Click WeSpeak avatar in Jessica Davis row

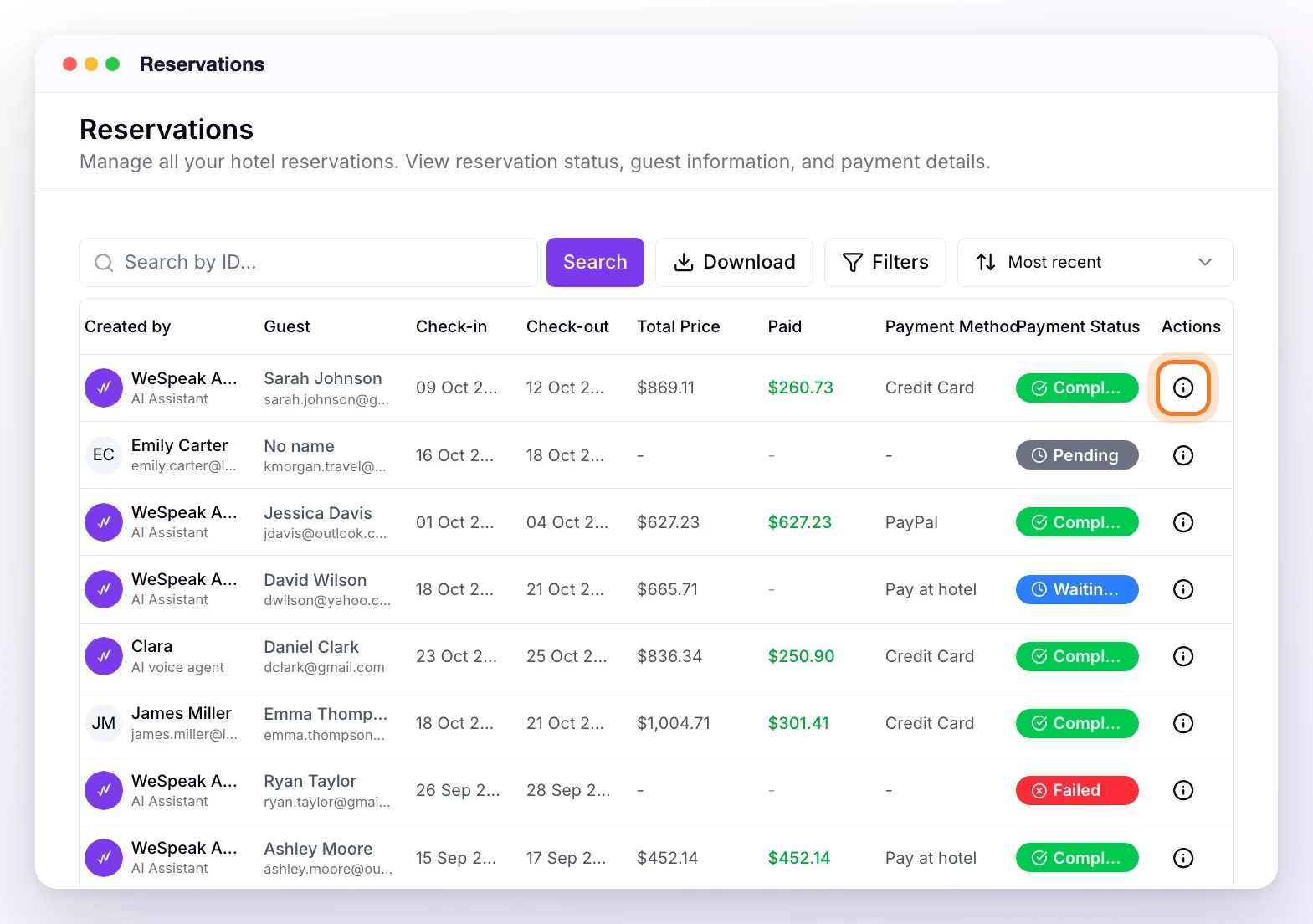click(104, 522)
